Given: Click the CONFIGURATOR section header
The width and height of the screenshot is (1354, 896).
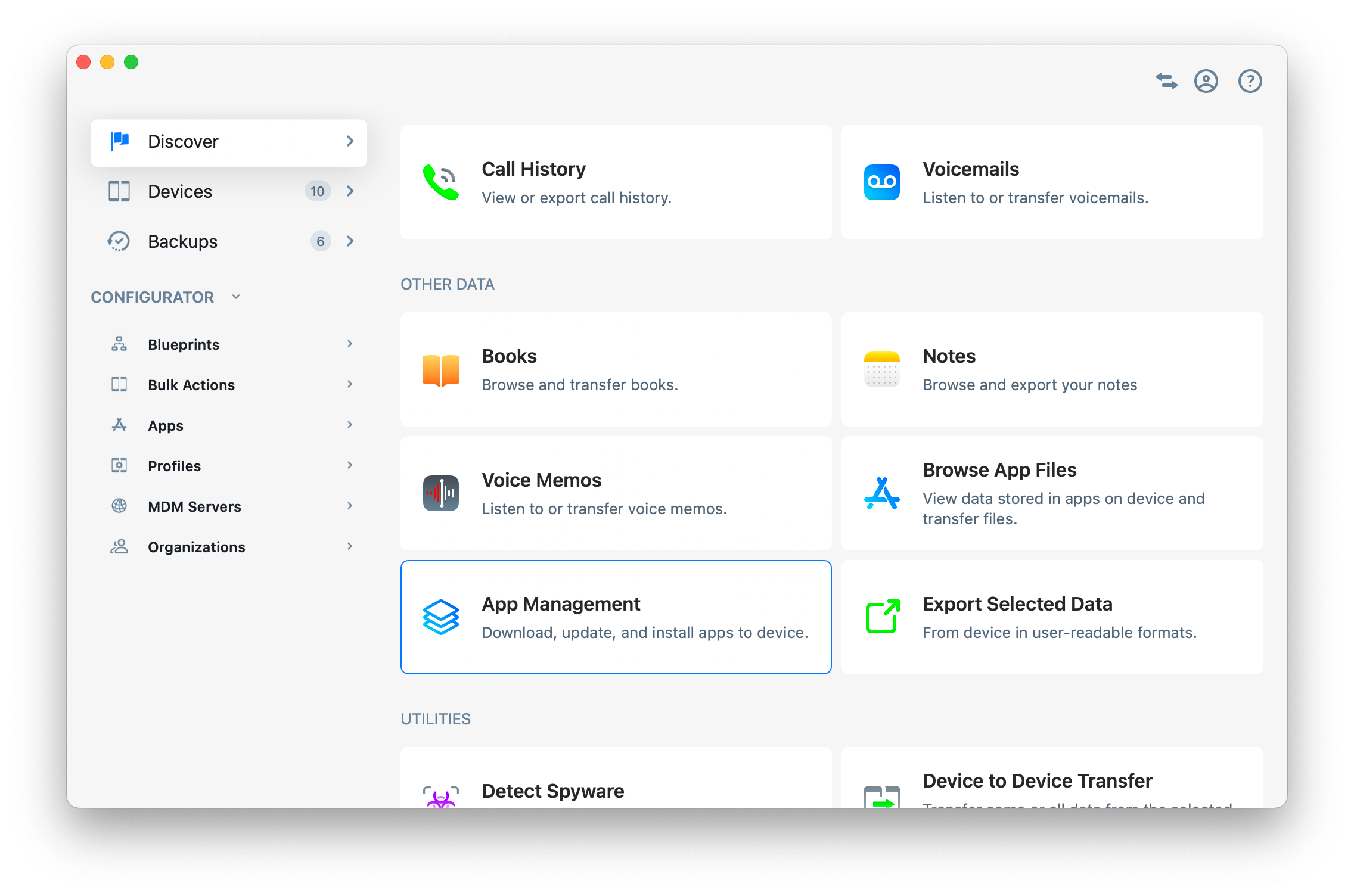Looking at the screenshot, I should (152, 297).
